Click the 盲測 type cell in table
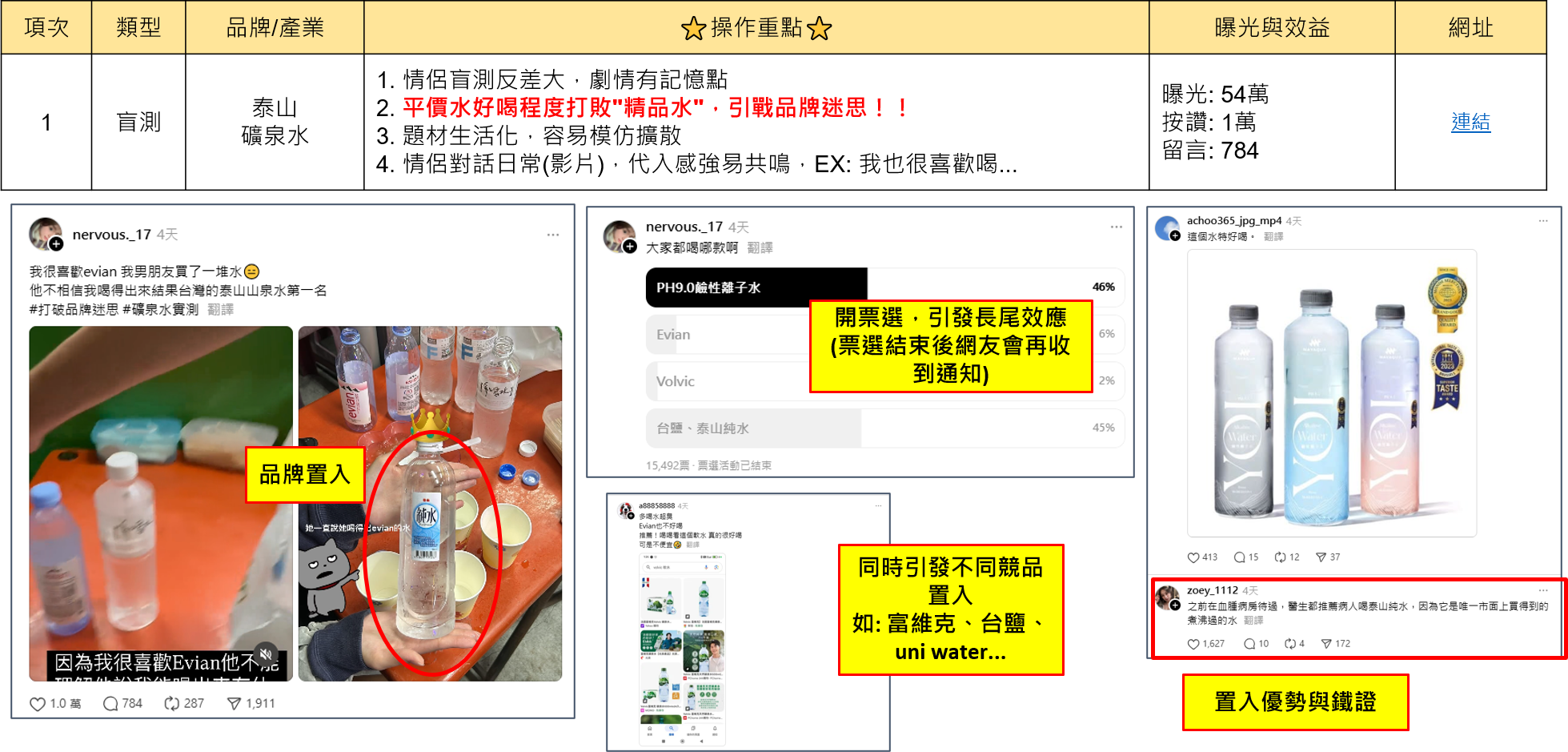The height and width of the screenshot is (752, 1568). coord(138,122)
